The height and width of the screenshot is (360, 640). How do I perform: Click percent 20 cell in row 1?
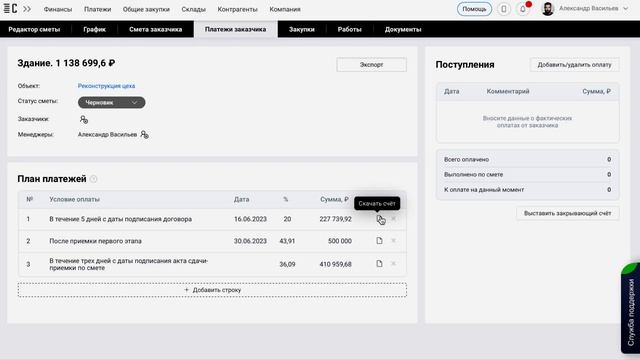tap(287, 219)
